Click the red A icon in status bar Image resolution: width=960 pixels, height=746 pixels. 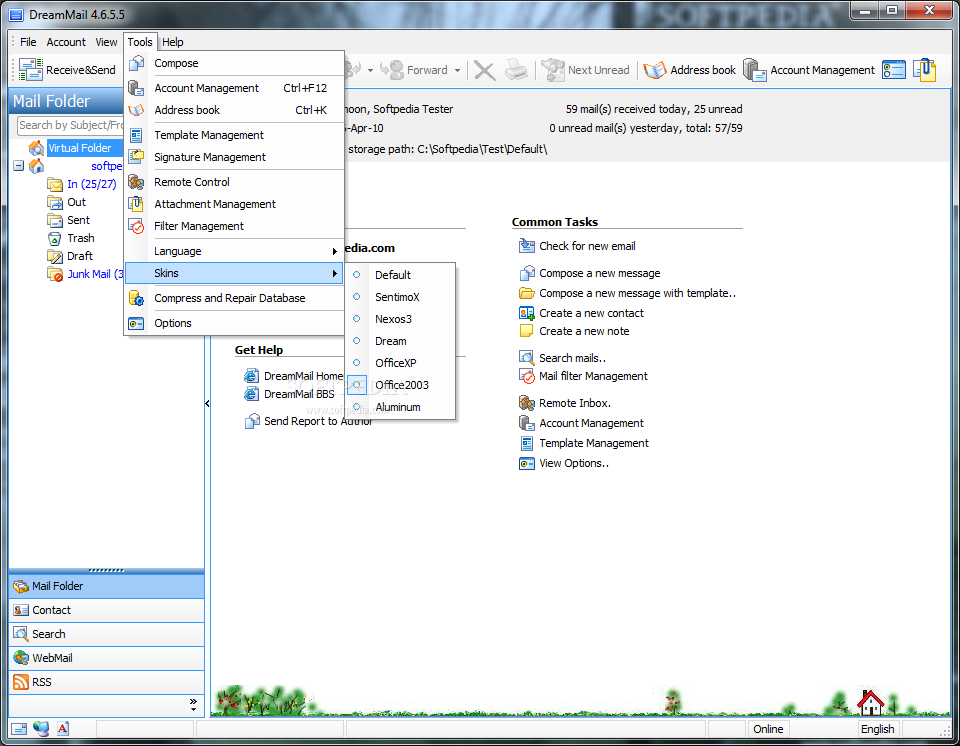tap(62, 729)
